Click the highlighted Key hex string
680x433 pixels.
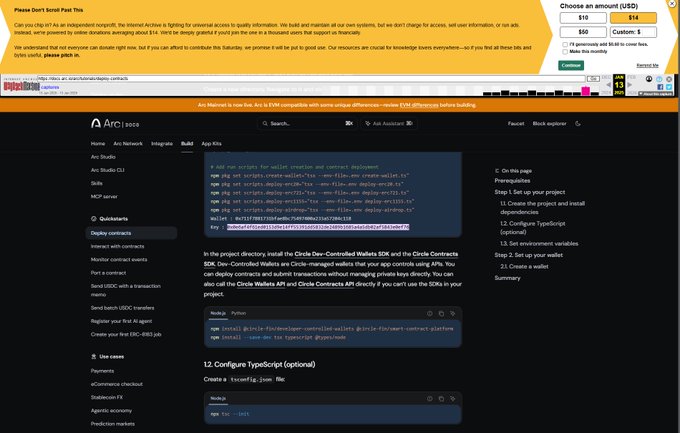(x=318, y=227)
